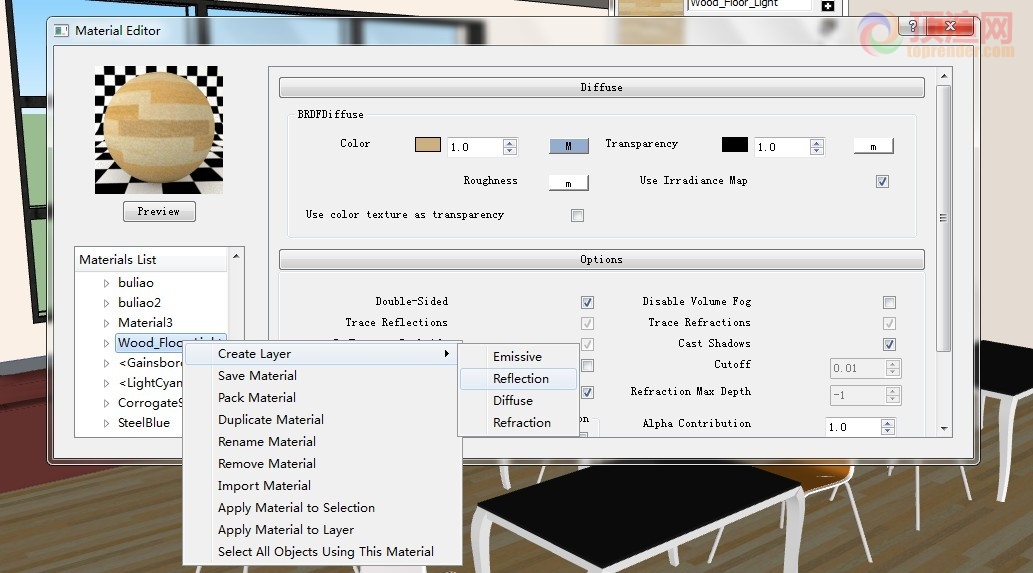Toggle Disable Volume Fog checkbox

pos(889,302)
